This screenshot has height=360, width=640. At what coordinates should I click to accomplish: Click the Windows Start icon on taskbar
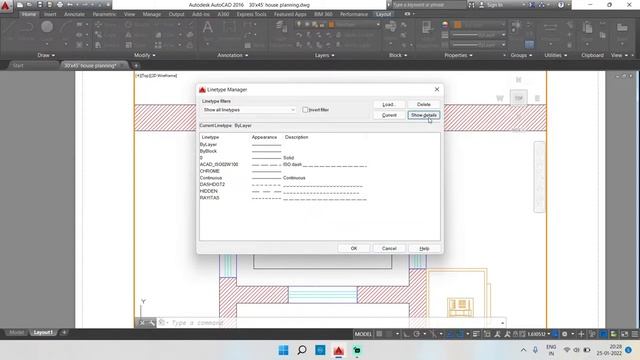283,350
